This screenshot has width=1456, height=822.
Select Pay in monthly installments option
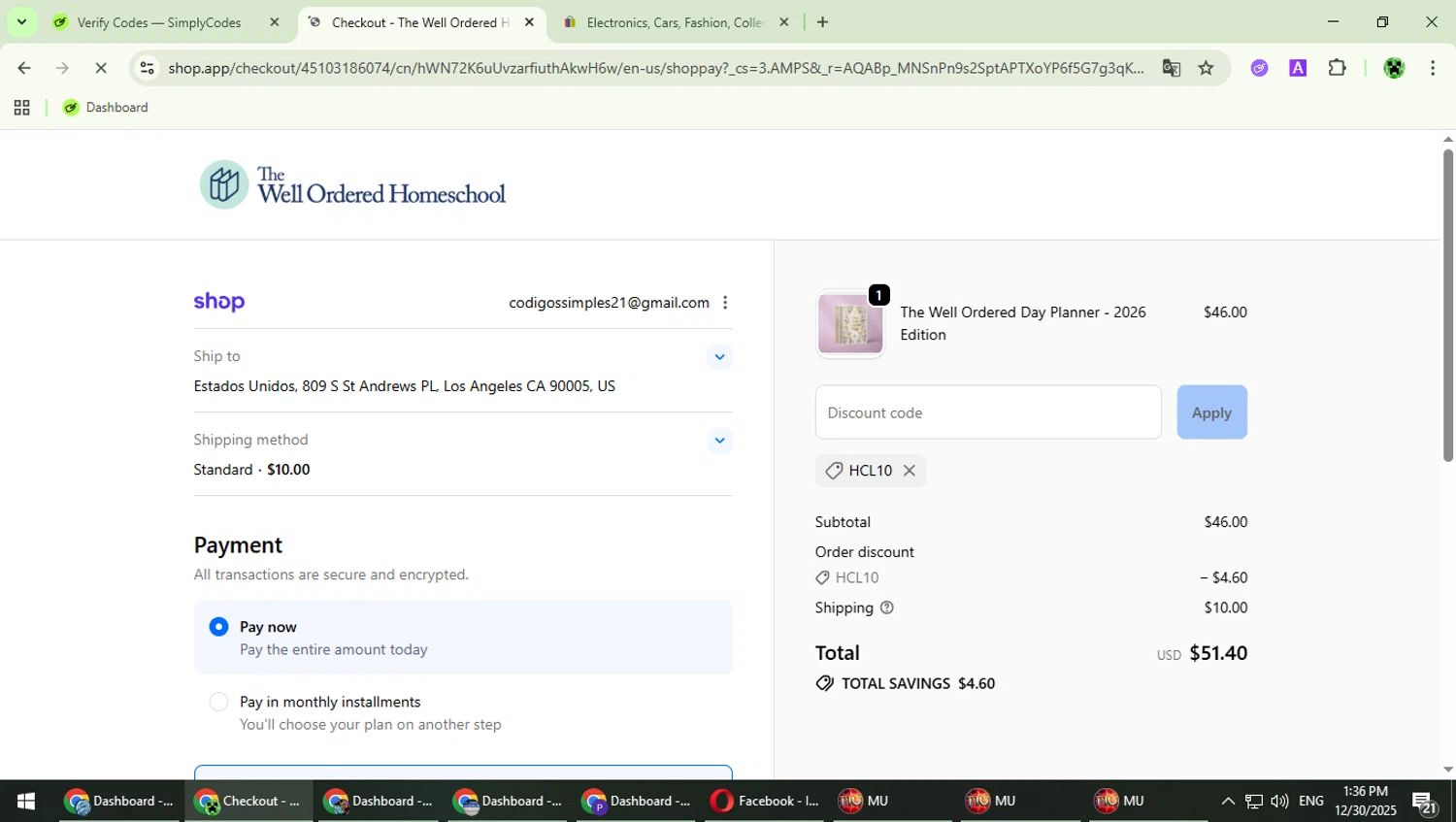pos(219,702)
